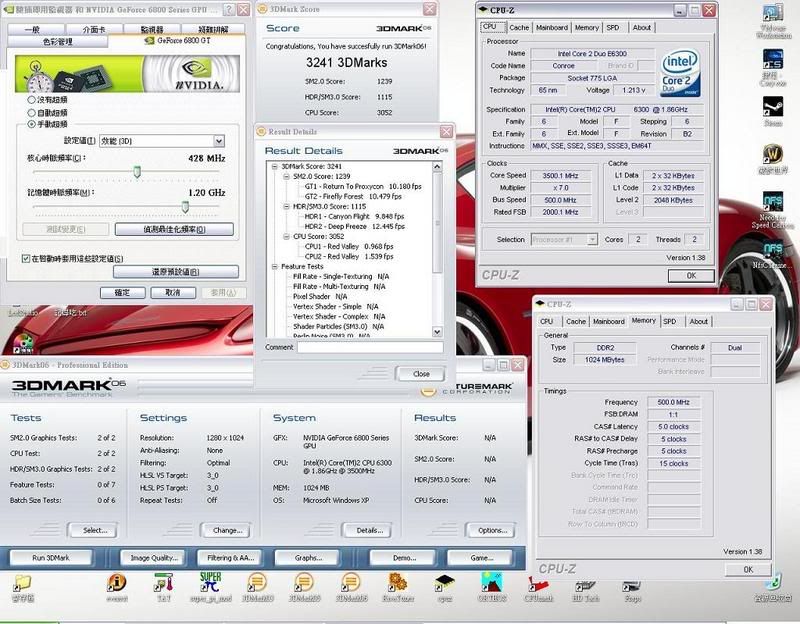The image size is (800, 624).
Task: Collapse the 3DMark Score: 3241 tree node
Action: 274,166
